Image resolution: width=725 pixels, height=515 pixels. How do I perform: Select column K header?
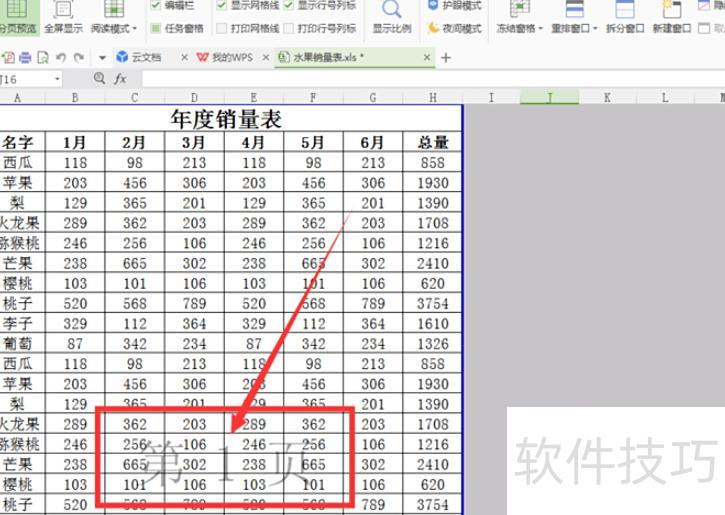click(607, 97)
